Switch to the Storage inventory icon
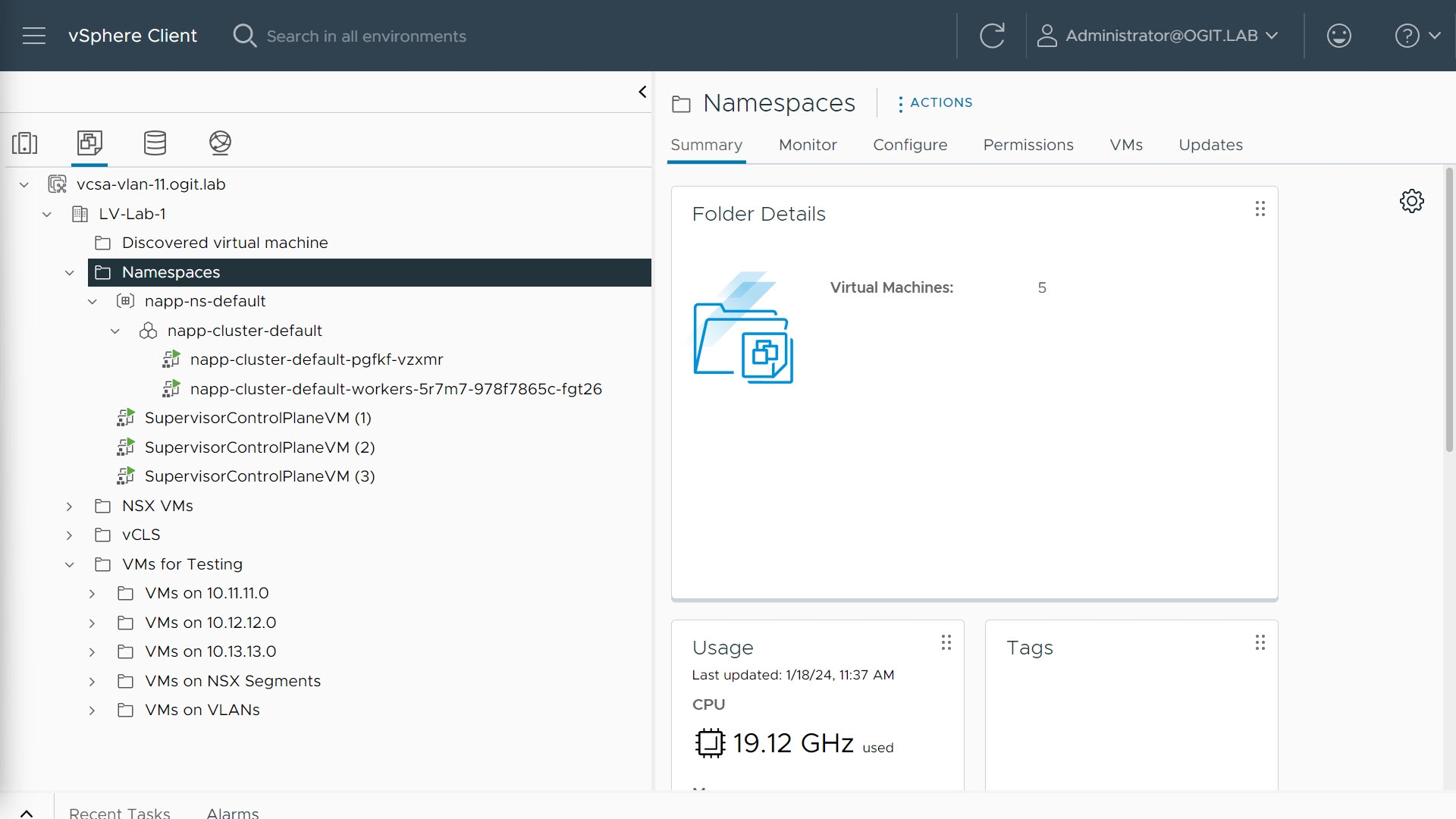This screenshot has height=819, width=1456. 155,143
